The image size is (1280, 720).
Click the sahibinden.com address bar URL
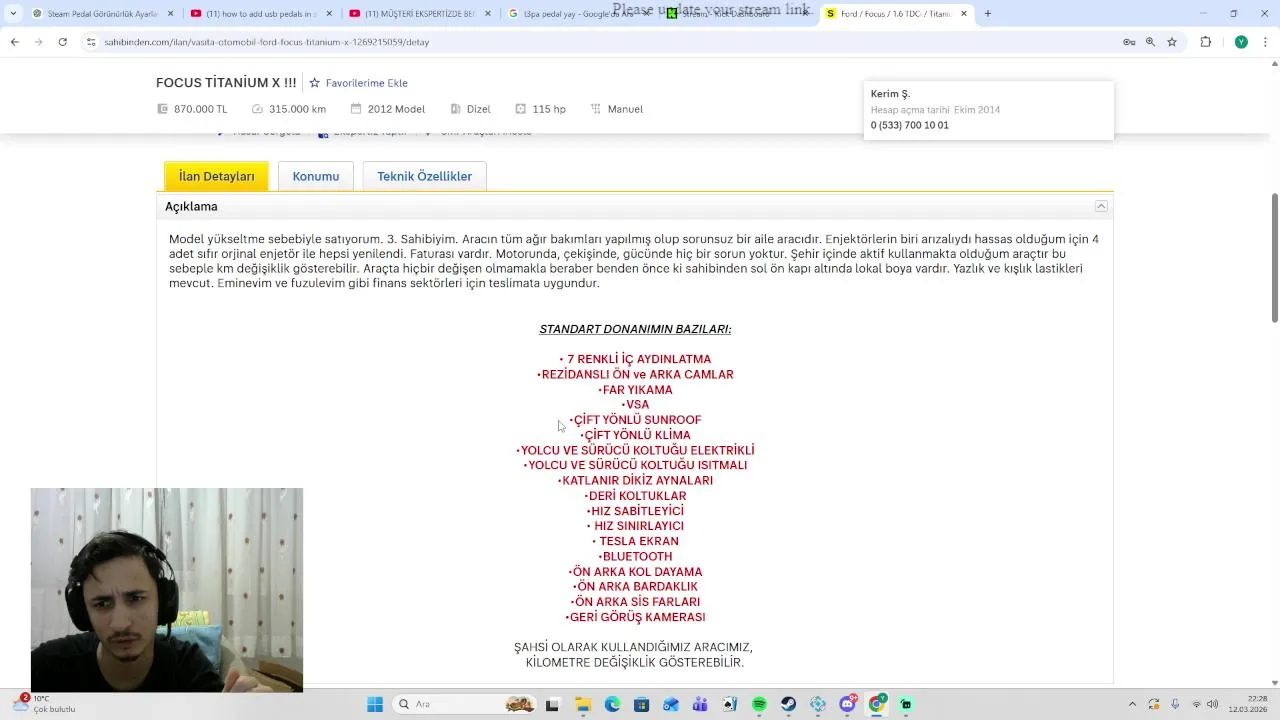[x=267, y=42]
